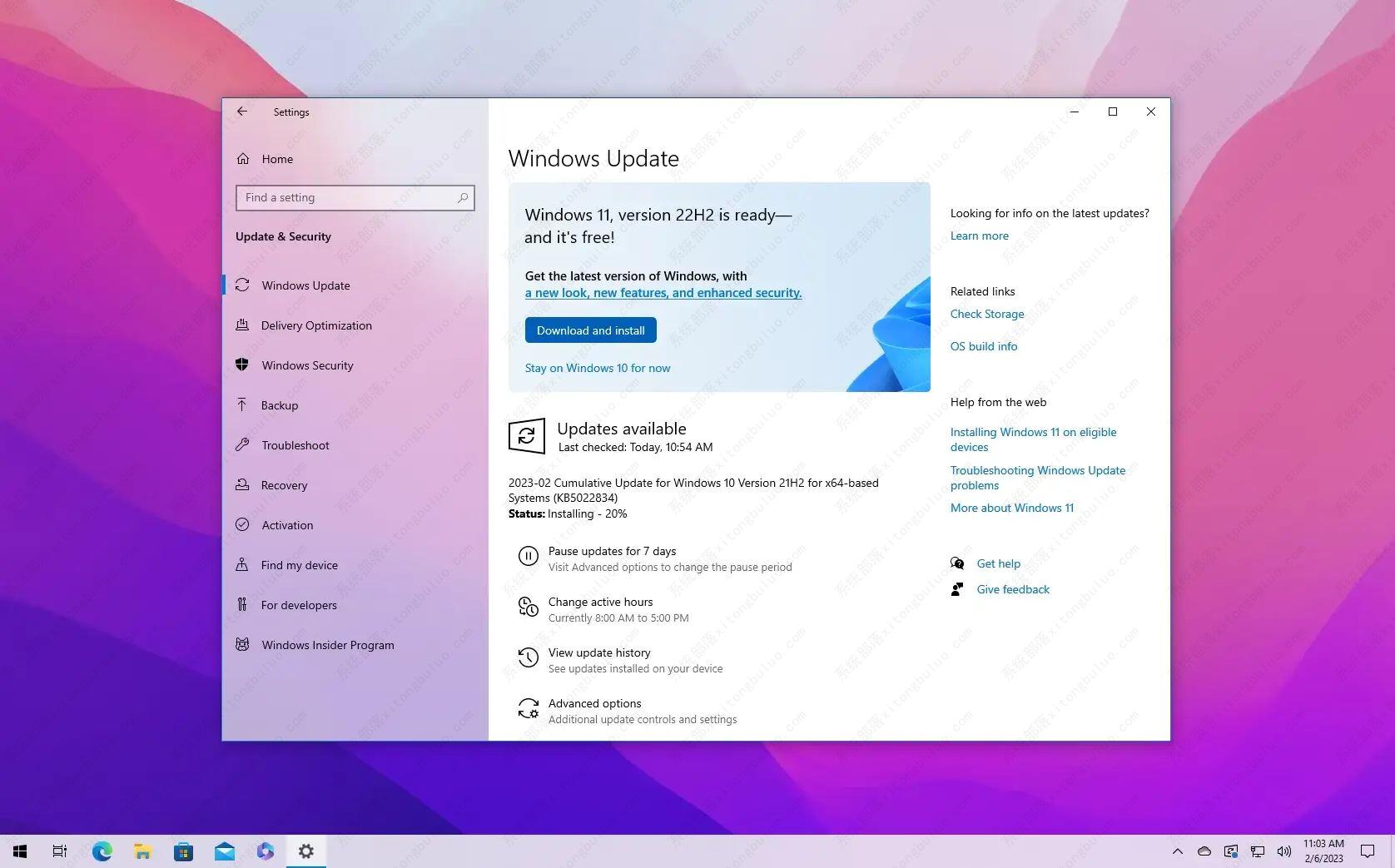Image resolution: width=1395 pixels, height=868 pixels.
Task: Click the Activation checkmark icon
Action: coord(241,525)
